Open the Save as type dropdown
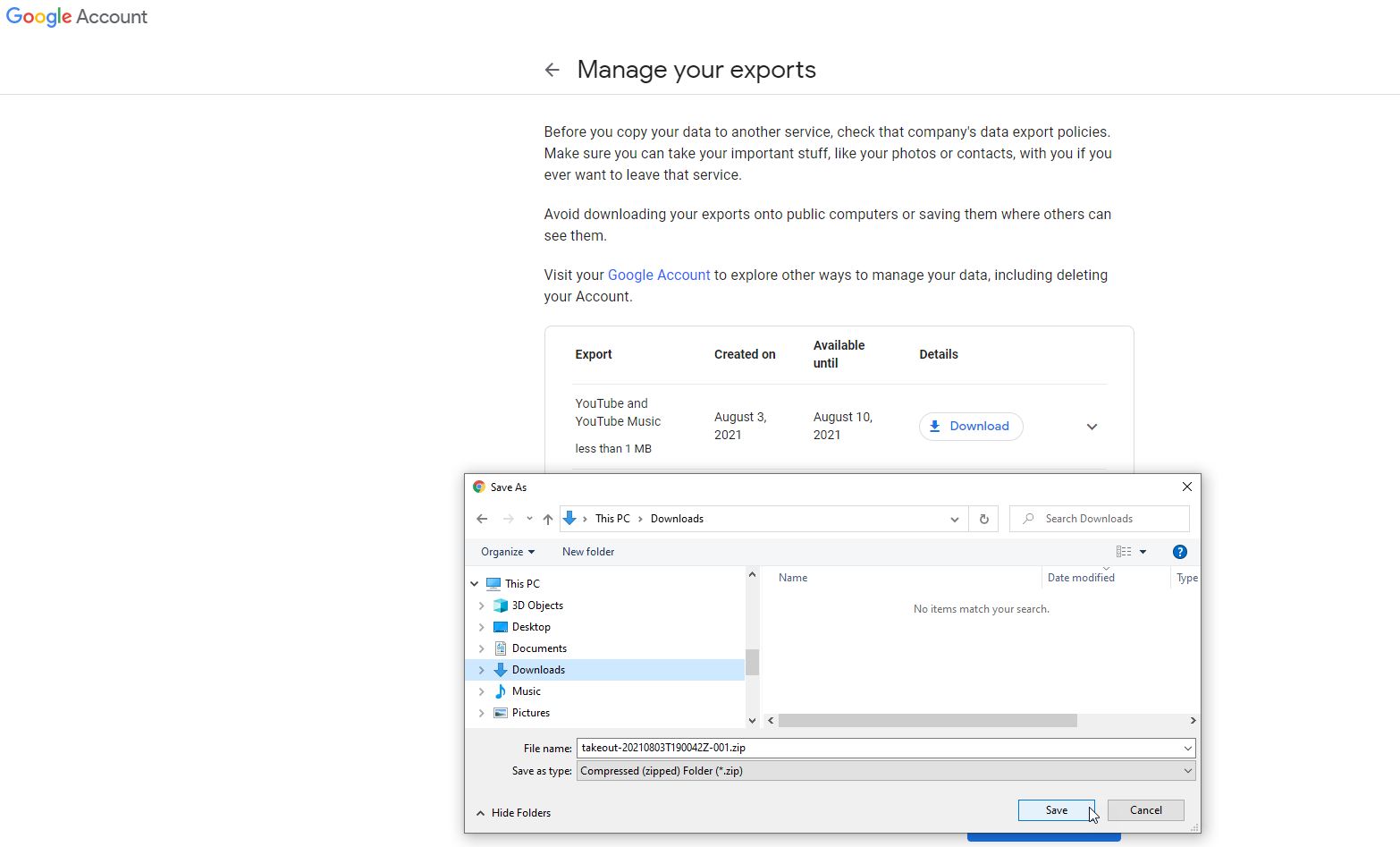 tap(886, 771)
